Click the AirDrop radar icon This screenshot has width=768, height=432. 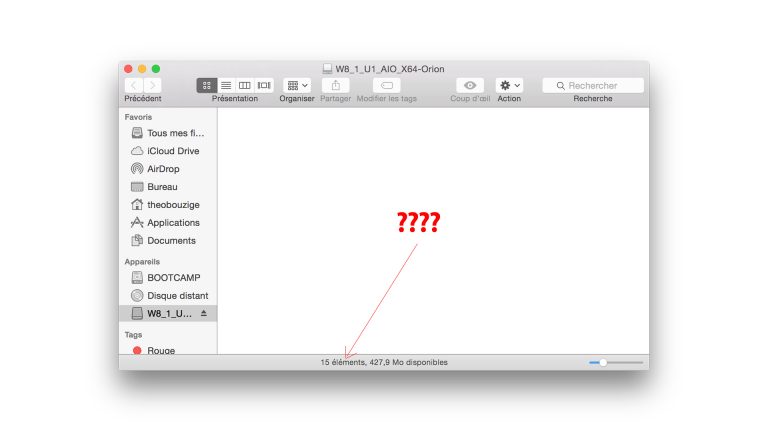click(x=137, y=168)
